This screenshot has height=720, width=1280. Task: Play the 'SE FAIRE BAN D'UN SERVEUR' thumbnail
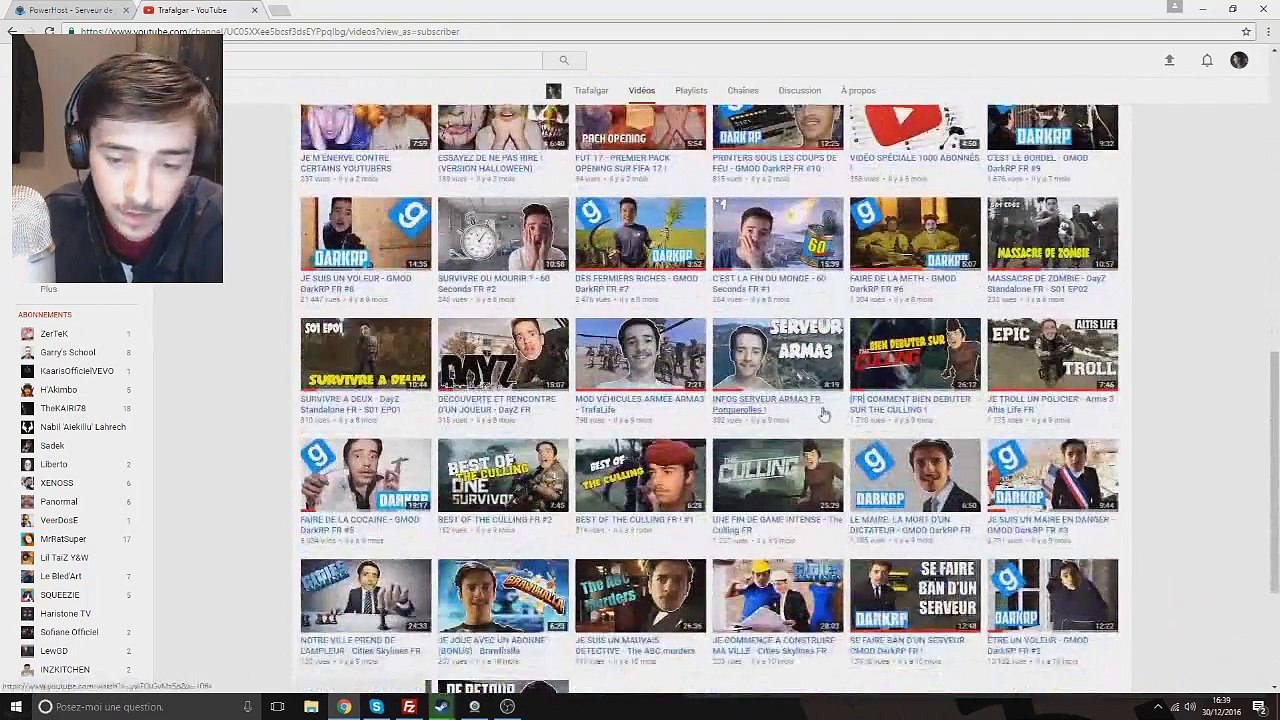click(915, 595)
